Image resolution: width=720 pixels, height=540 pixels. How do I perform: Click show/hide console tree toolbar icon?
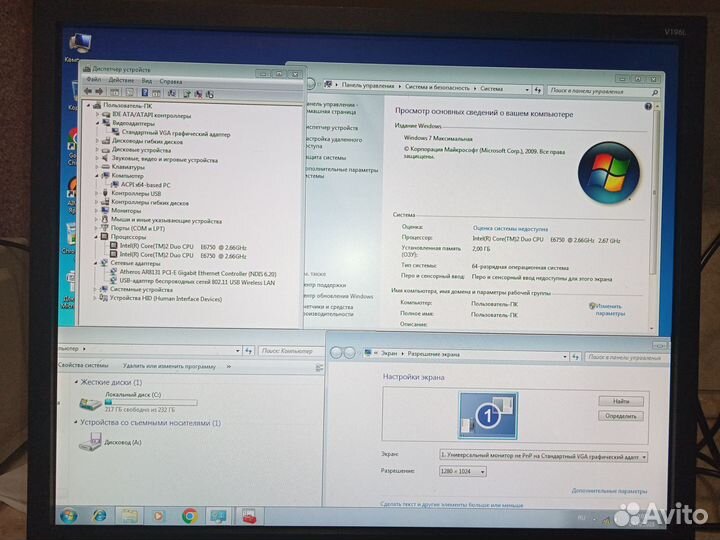115,93
